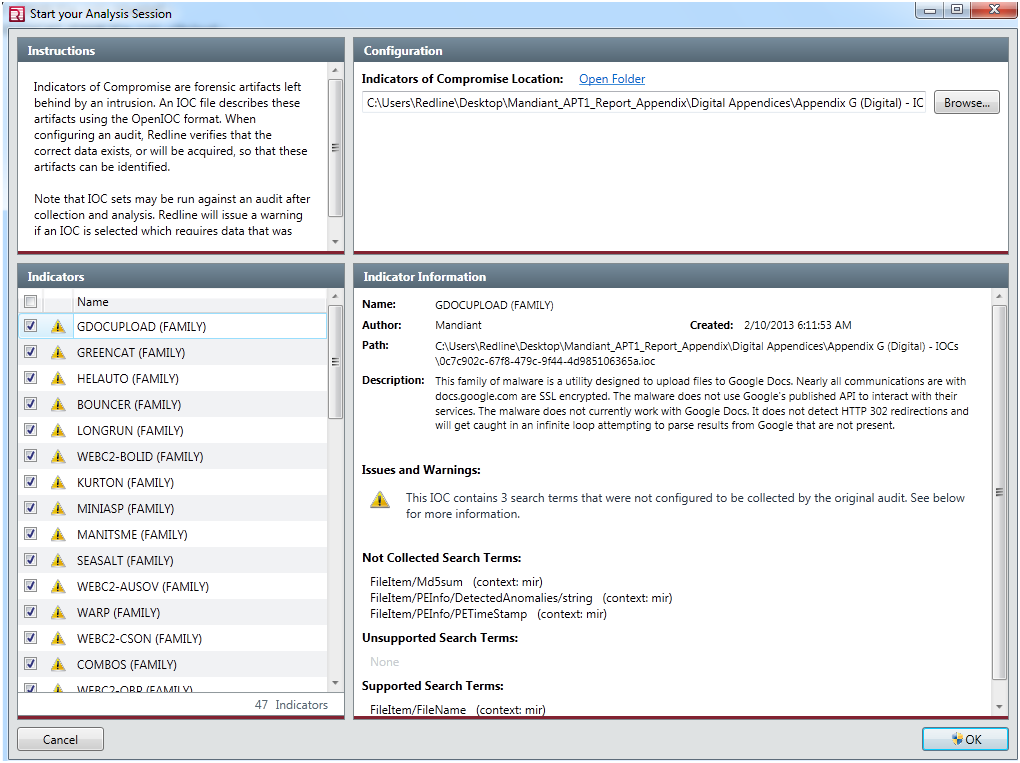The height and width of the screenshot is (763, 1020).
Task: Click the warning icon next to WARP (FAMILY)
Action: 58,612
